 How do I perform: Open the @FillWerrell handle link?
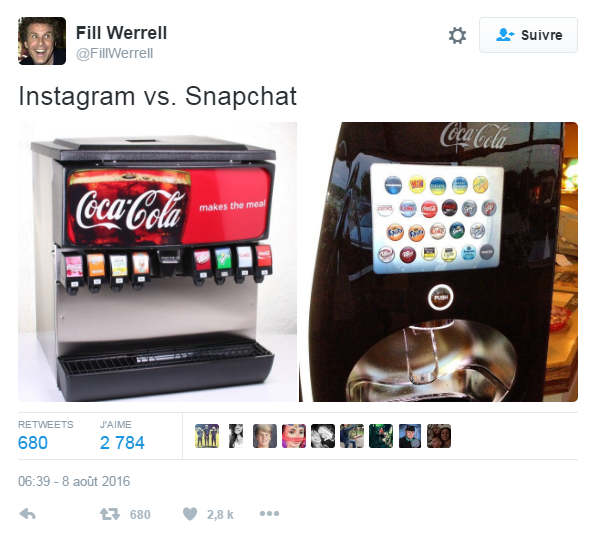[114, 53]
